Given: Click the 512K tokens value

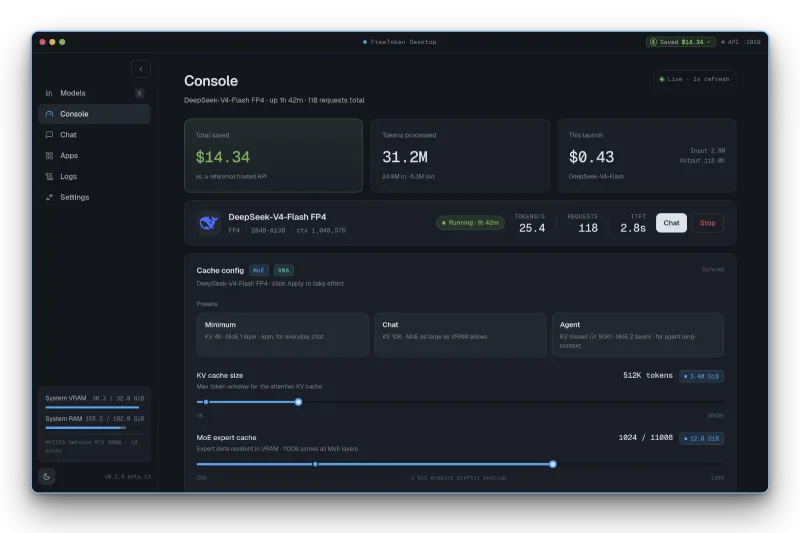Looking at the screenshot, I should (648, 375).
